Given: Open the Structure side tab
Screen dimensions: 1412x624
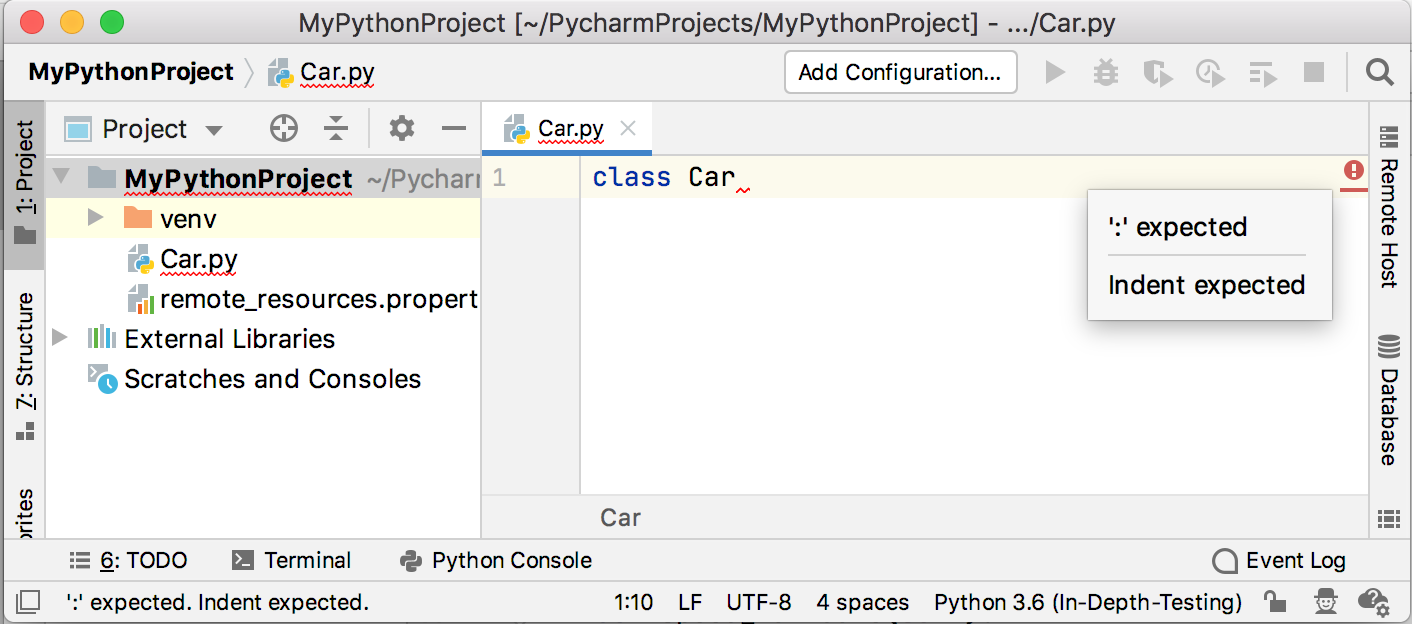Looking at the screenshot, I should tap(25, 367).
